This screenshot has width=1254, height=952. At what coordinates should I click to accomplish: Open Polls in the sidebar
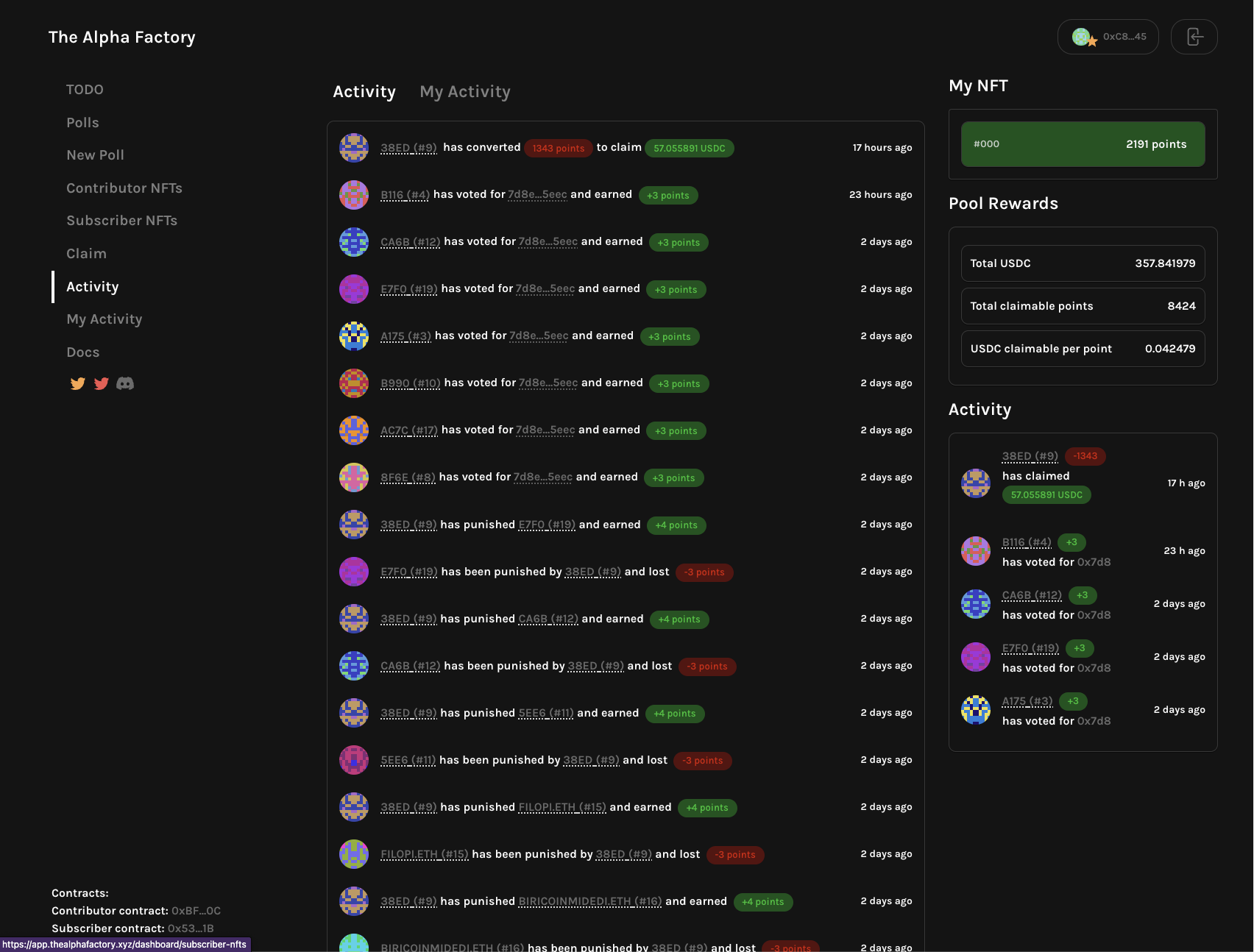[x=82, y=123]
